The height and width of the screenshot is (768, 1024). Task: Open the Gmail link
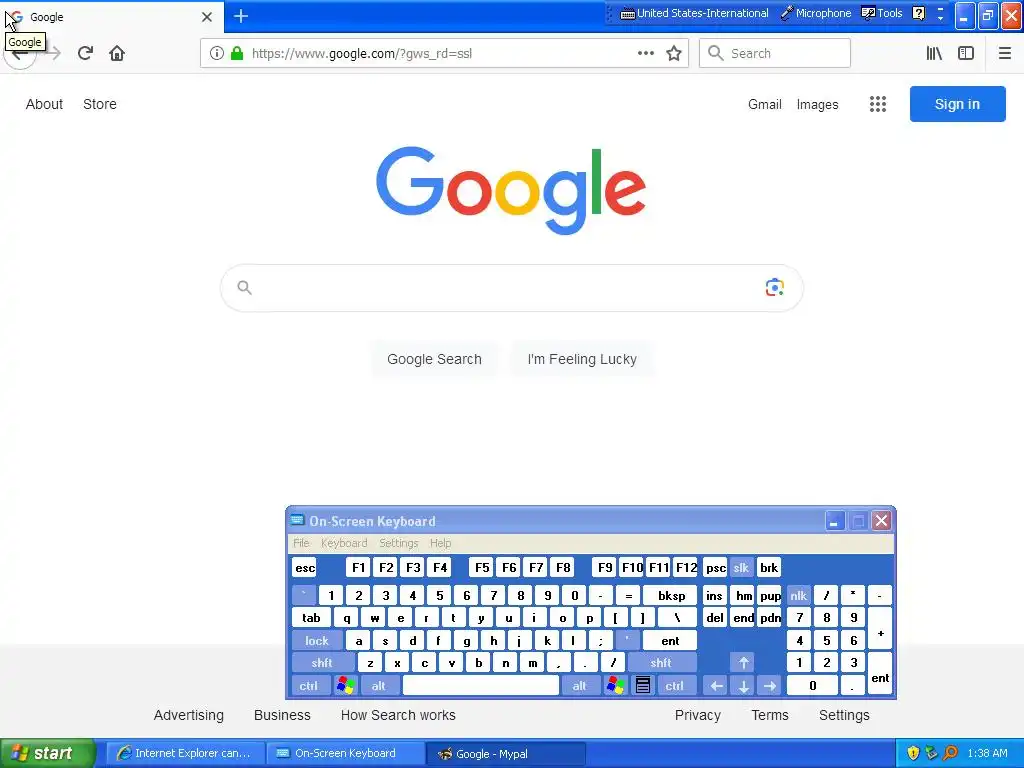(765, 104)
